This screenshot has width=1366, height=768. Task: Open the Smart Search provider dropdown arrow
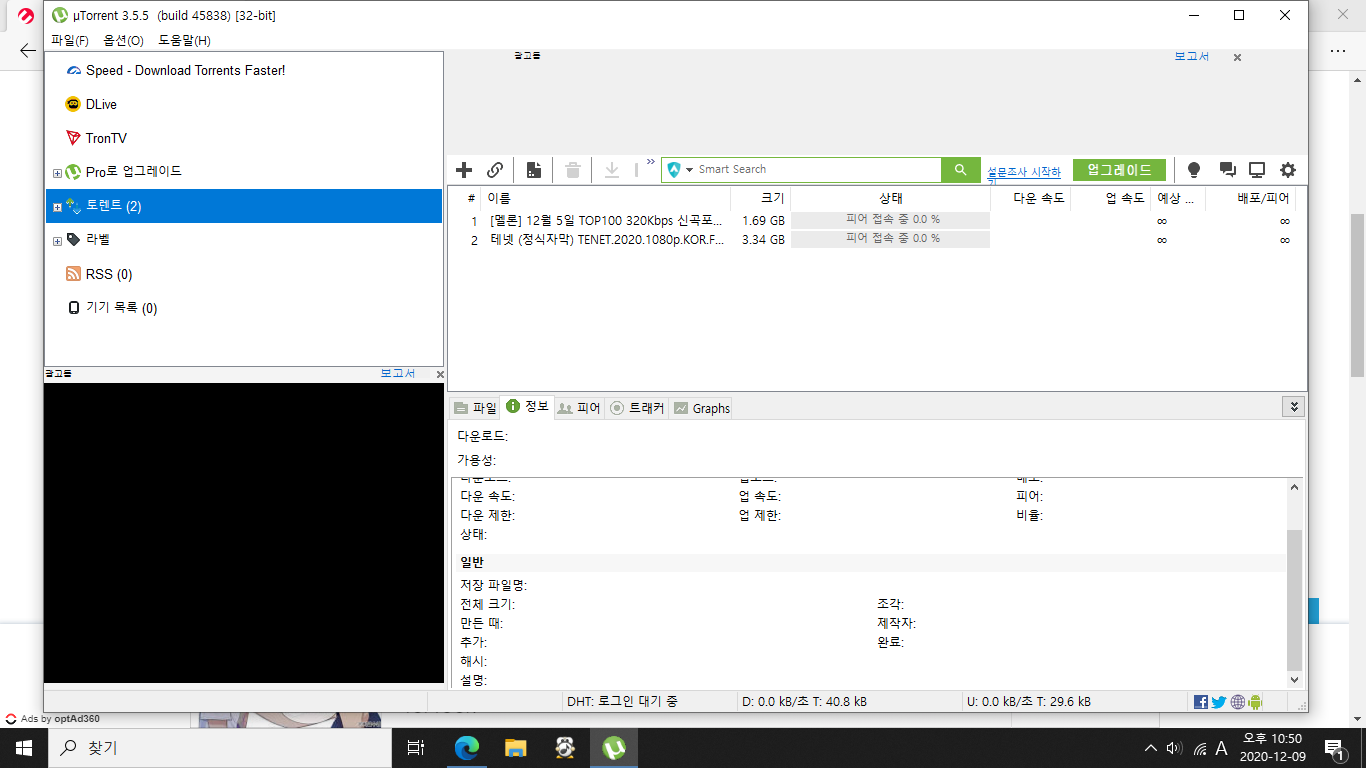click(689, 170)
